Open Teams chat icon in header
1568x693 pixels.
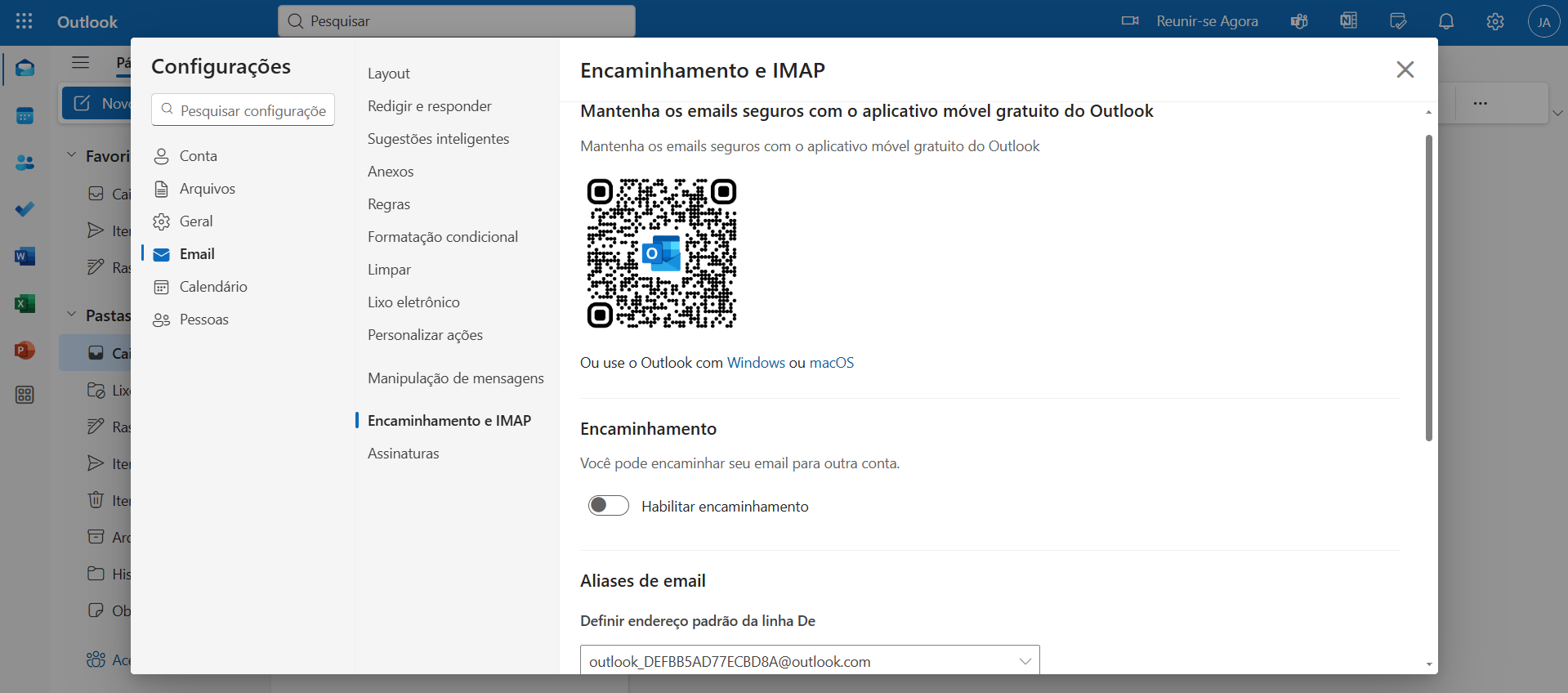(1299, 21)
